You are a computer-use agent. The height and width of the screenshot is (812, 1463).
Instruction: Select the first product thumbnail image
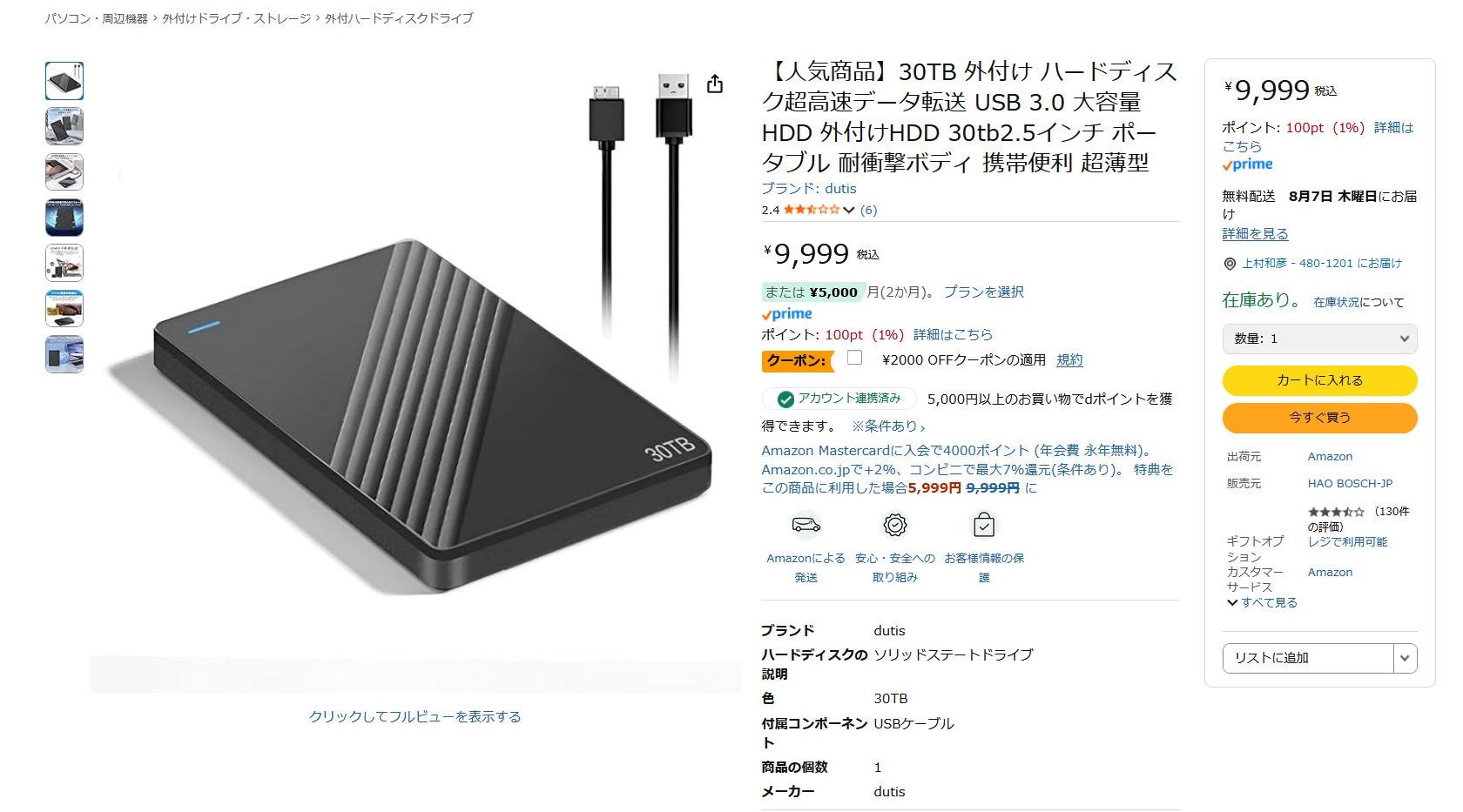click(64, 81)
